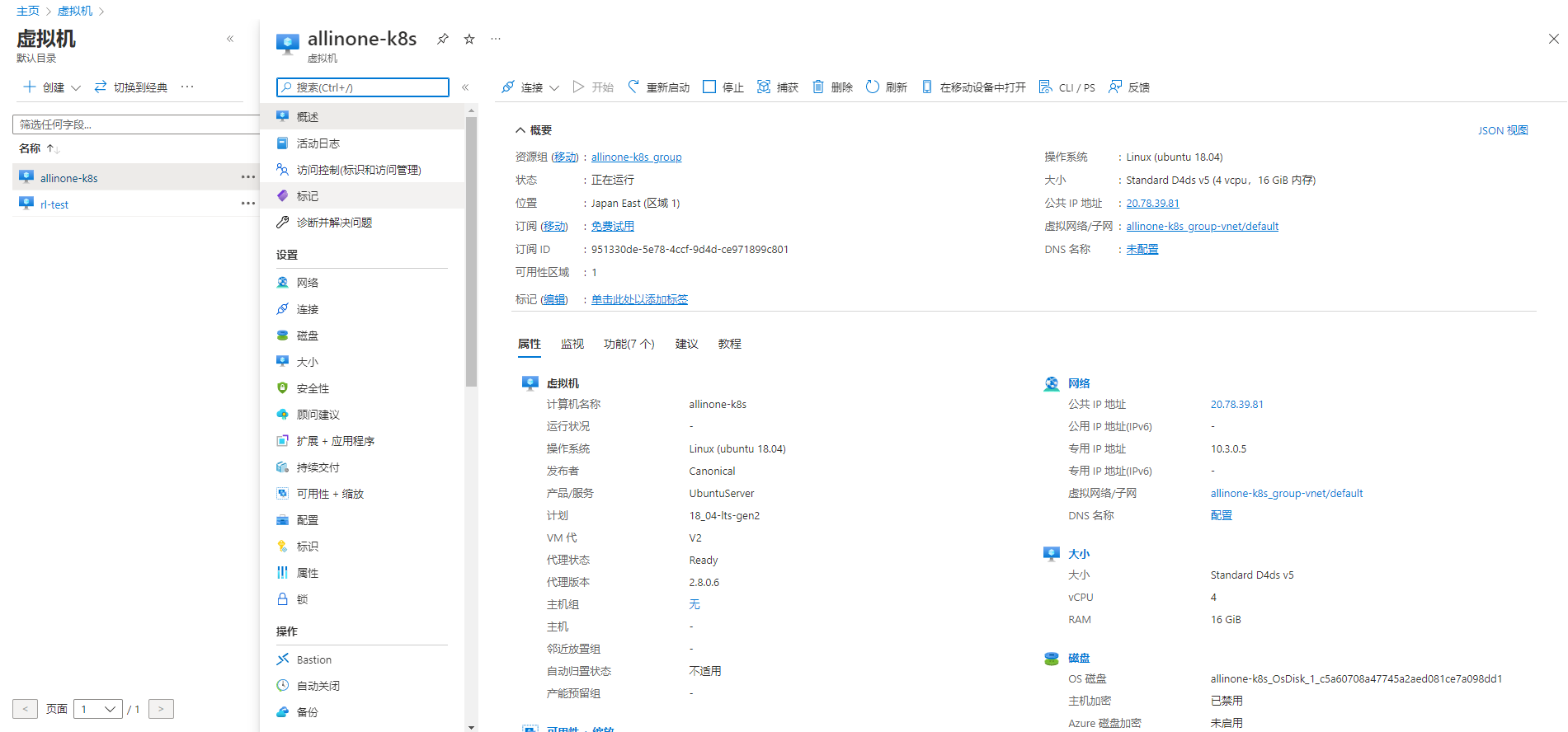This screenshot has width=1568, height=732.
Task: Click the 刷新 refresh icon
Action: (873, 87)
